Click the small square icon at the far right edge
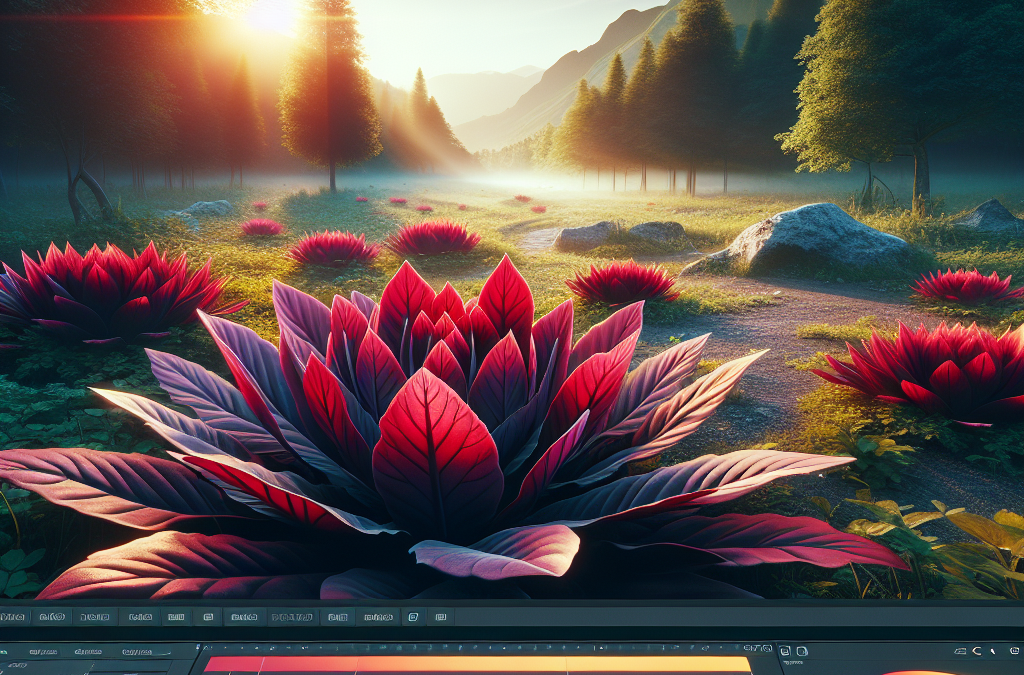This screenshot has width=1024, height=675. pos(1014,650)
